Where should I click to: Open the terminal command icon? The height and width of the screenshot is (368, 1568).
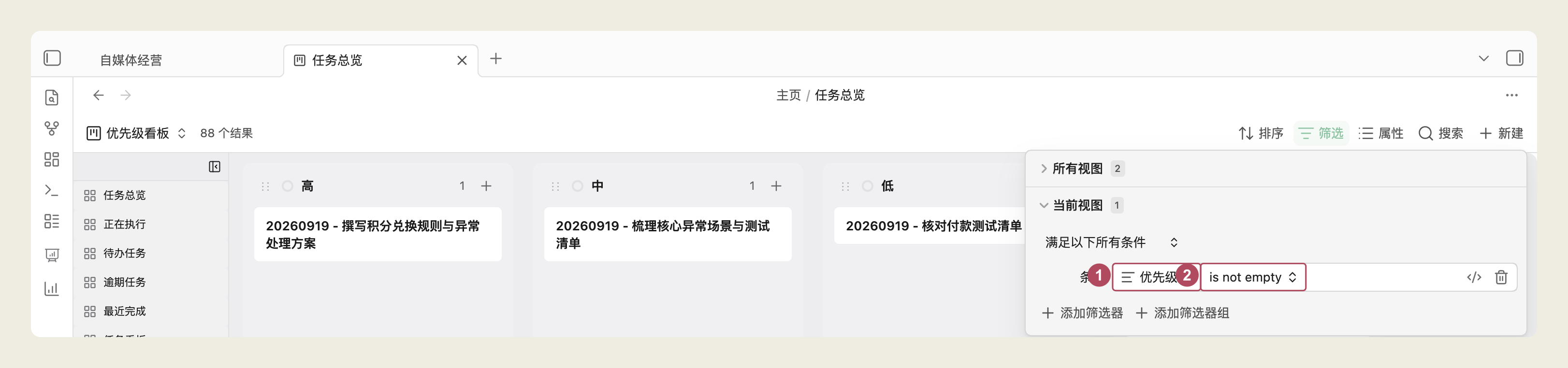(52, 190)
